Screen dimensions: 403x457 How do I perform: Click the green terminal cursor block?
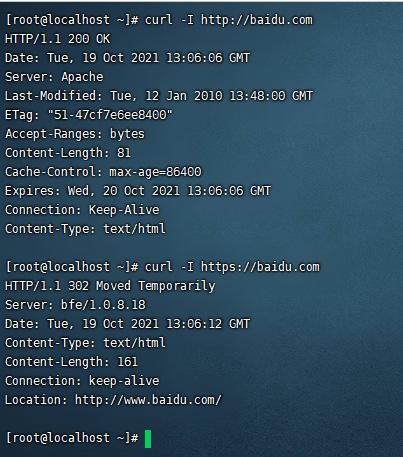tap(148, 439)
